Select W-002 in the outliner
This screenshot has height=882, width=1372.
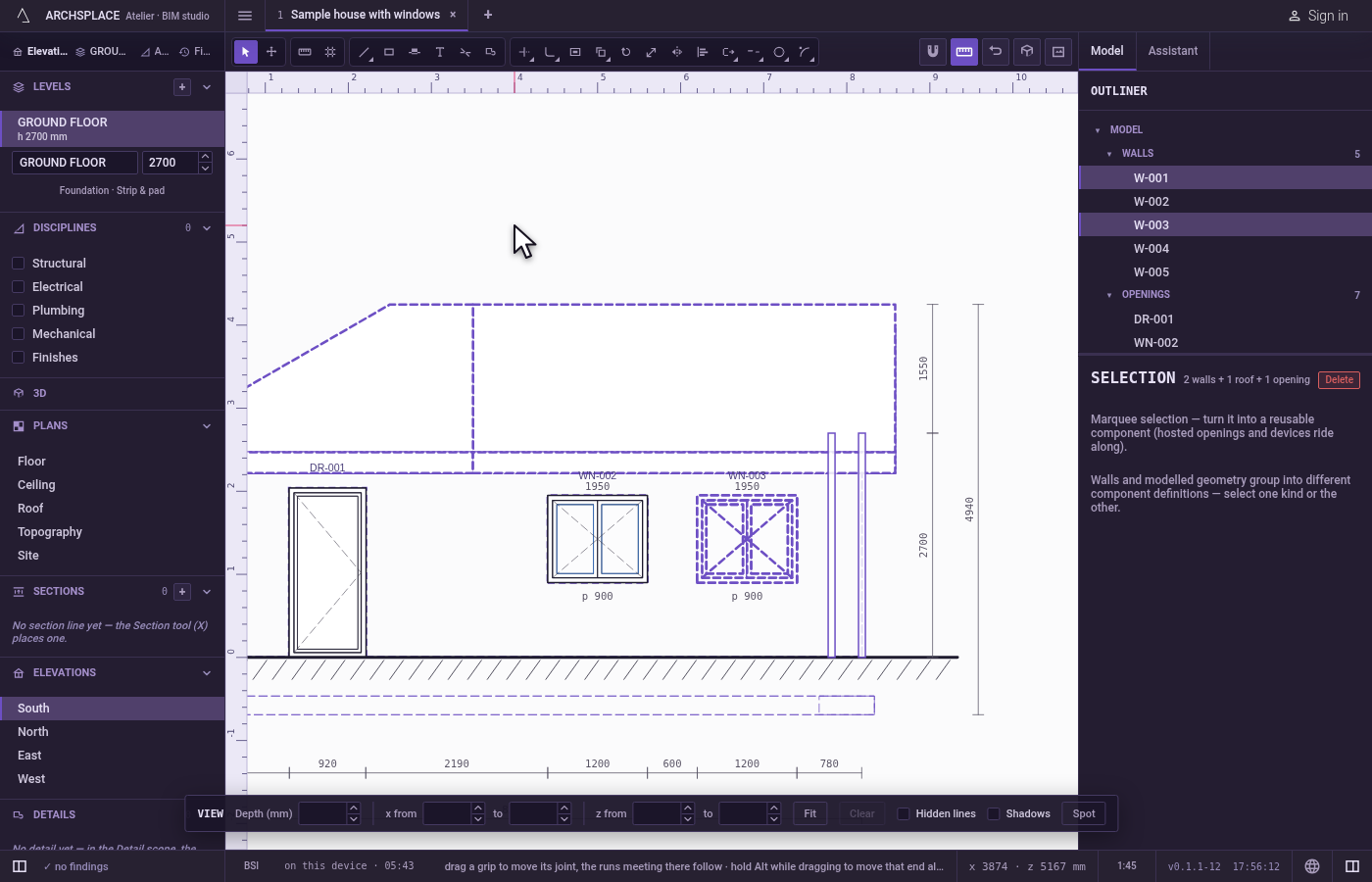(1225, 202)
